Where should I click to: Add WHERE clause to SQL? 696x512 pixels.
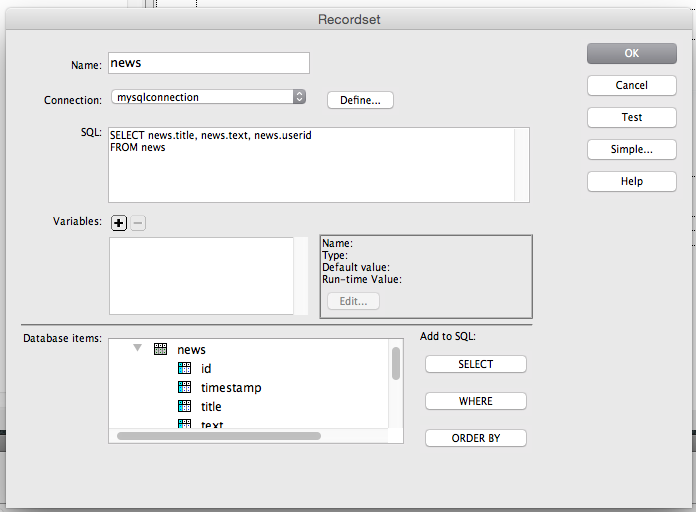pos(476,401)
